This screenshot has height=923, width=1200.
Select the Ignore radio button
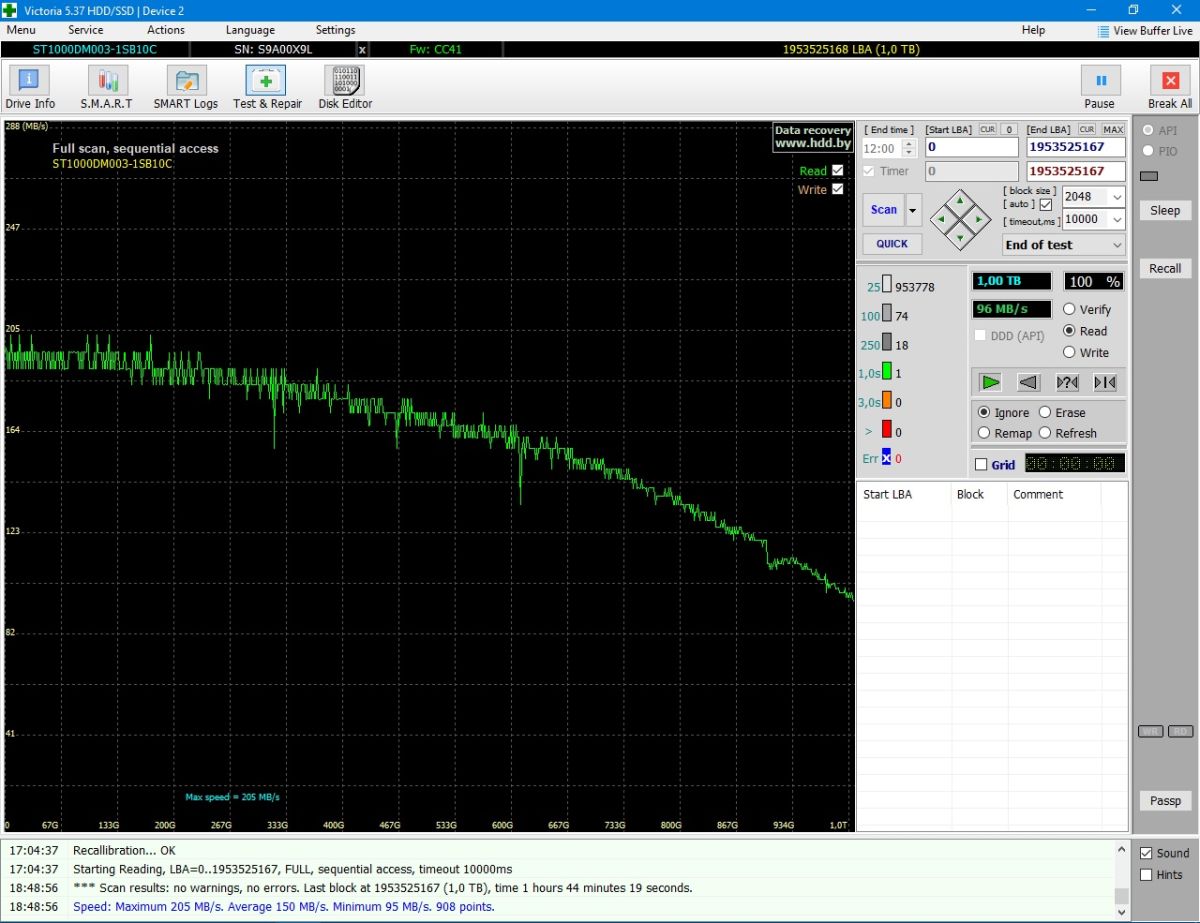click(x=984, y=412)
